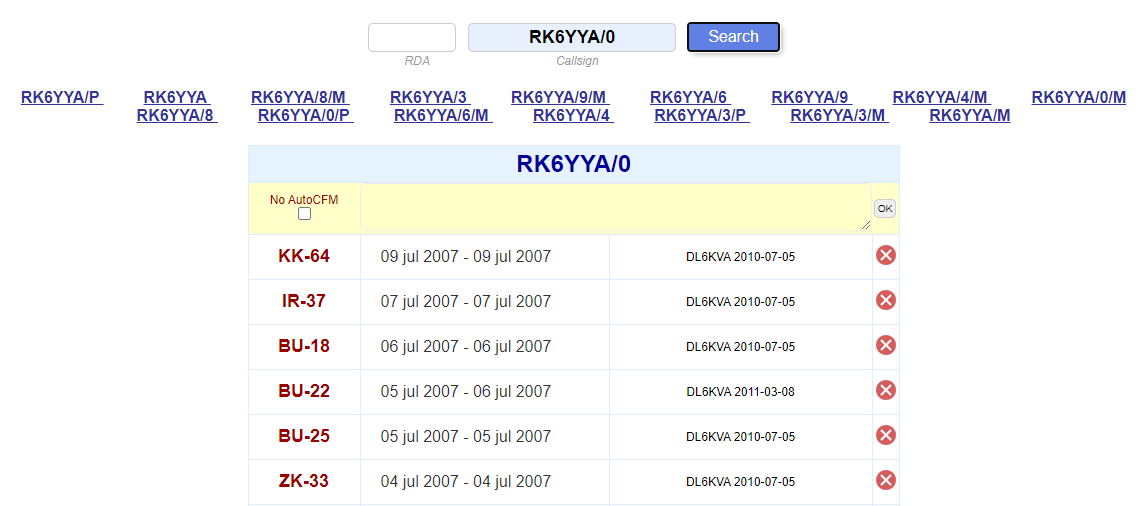Follow the RK6YYA/0/M link
Screen dimensions: 1143x506
click(1078, 97)
